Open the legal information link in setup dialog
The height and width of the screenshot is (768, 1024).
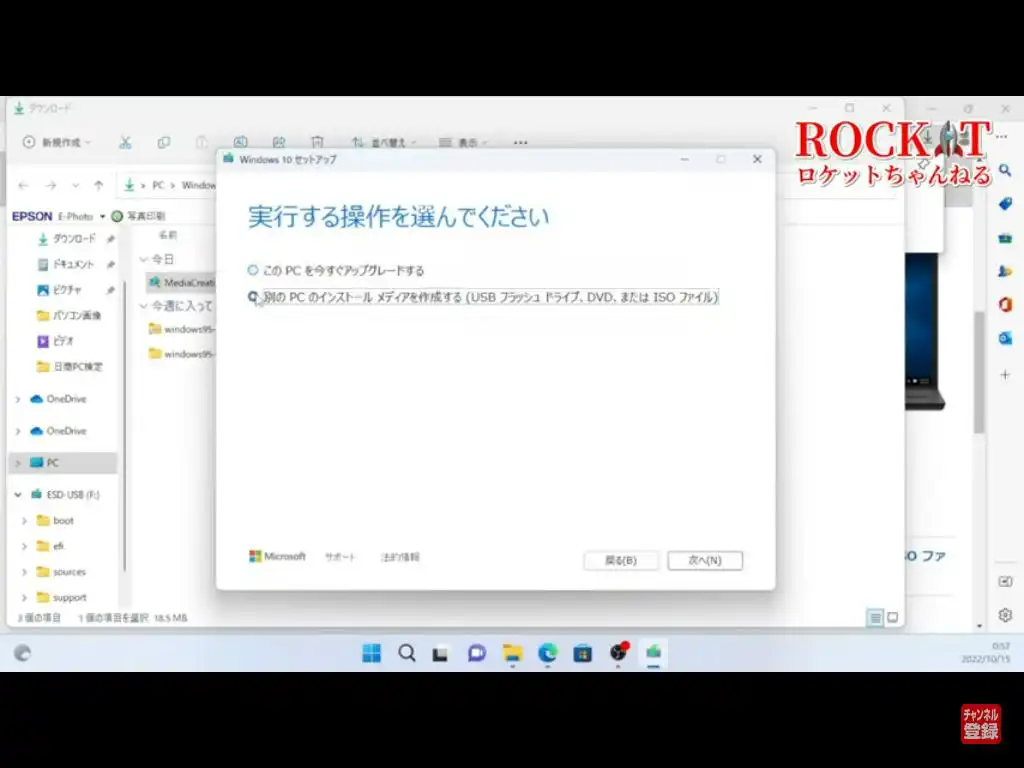(x=400, y=557)
